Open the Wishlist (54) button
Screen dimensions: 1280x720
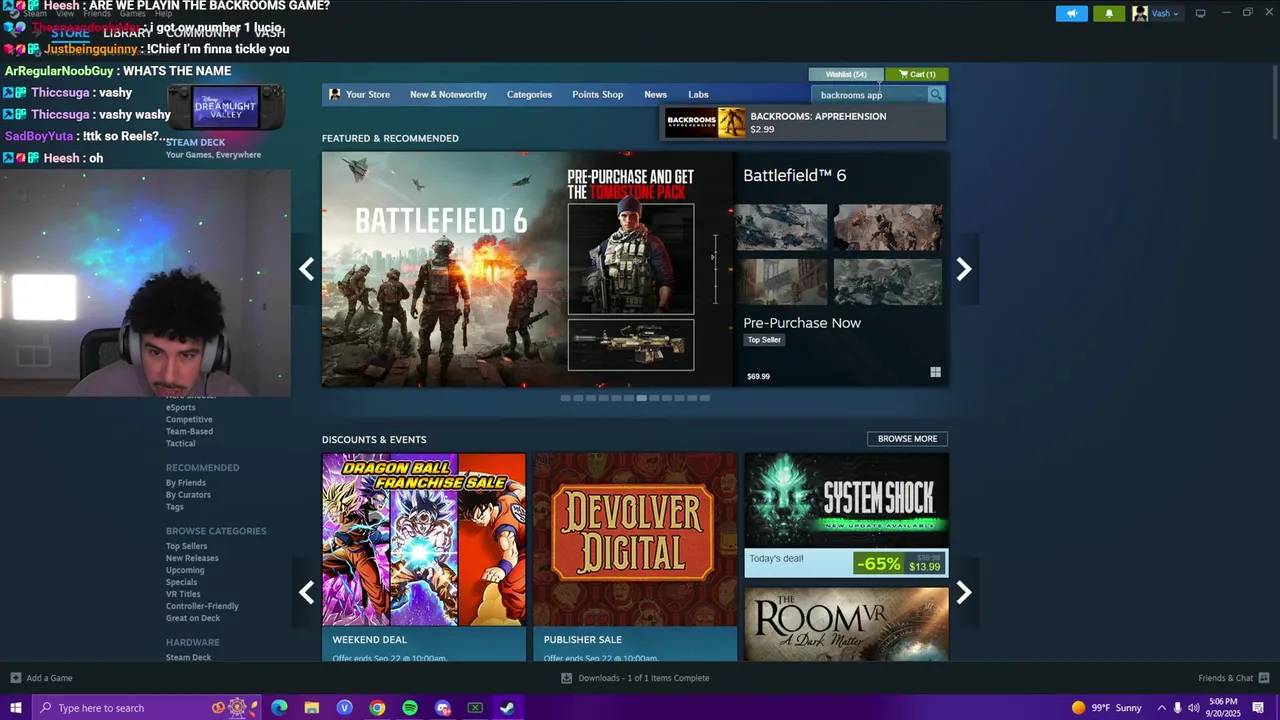[846, 74]
